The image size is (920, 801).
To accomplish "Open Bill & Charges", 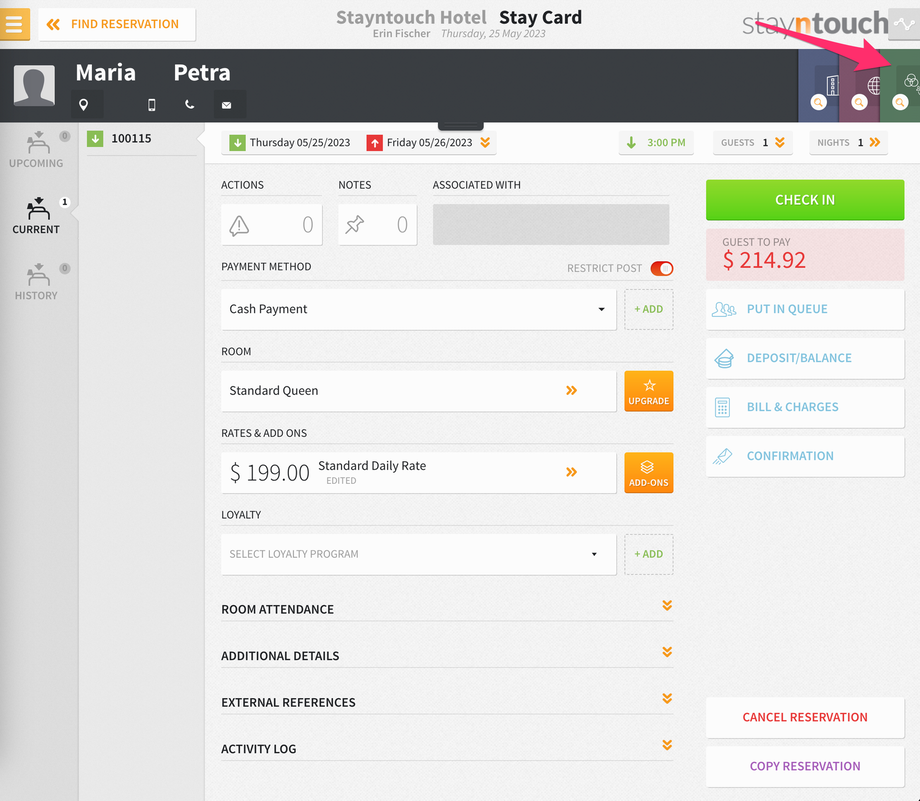I will click(804, 407).
